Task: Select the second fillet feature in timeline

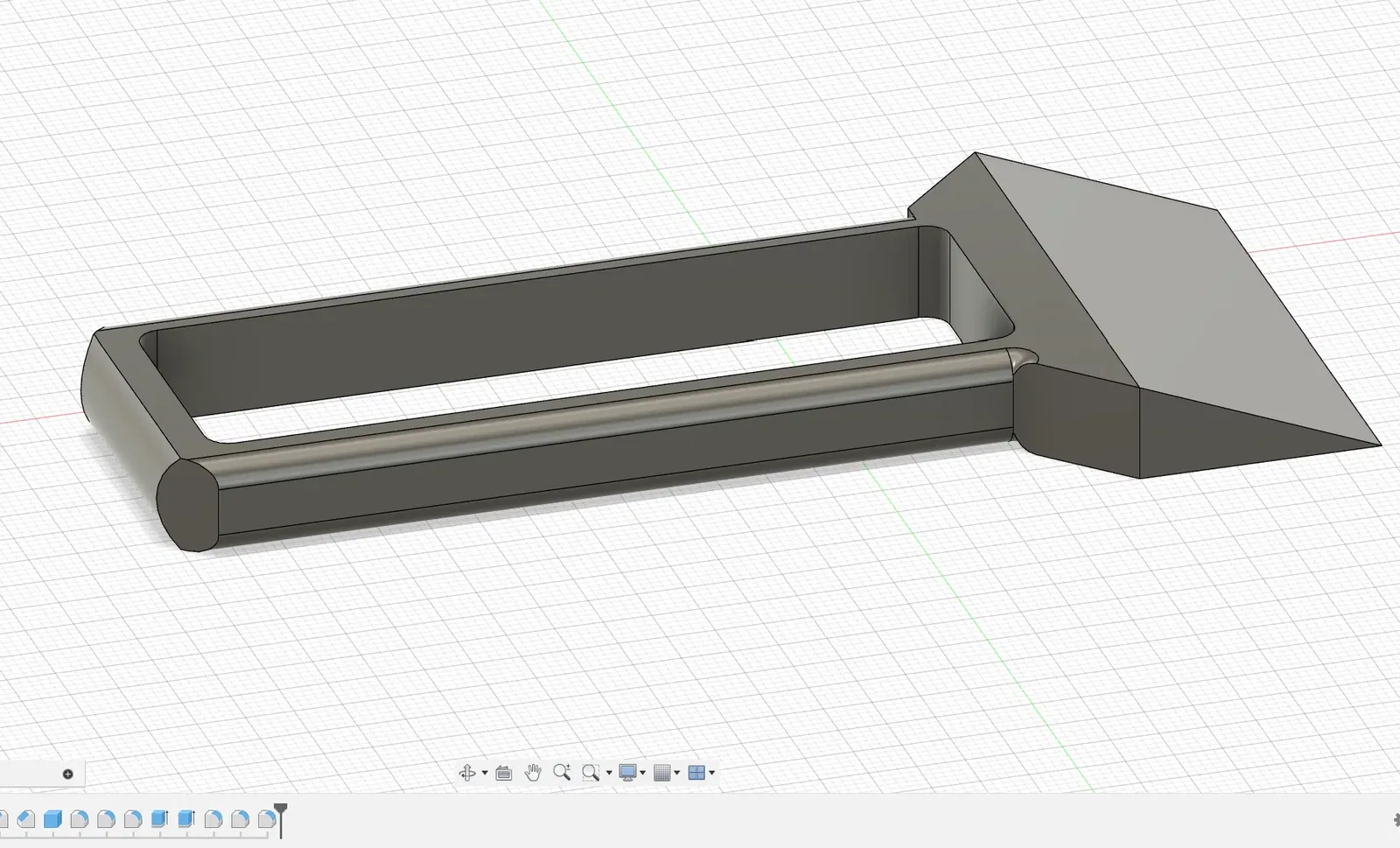Action: [x=107, y=819]
